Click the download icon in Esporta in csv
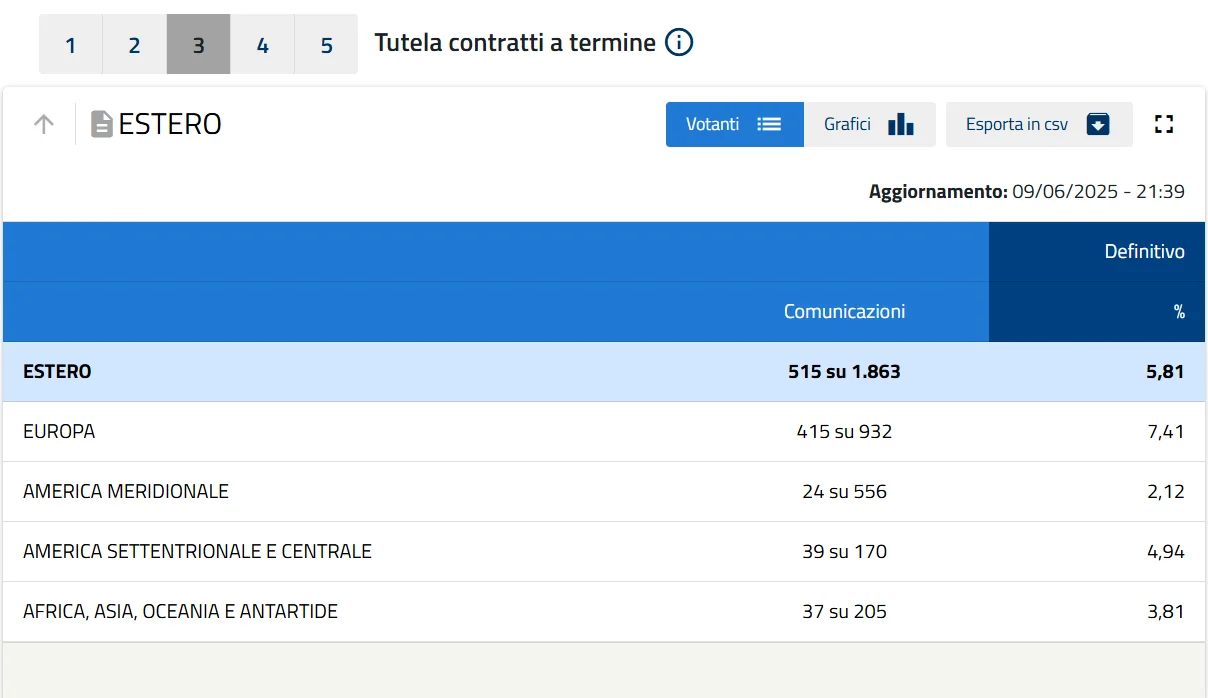 [1098, 124]
